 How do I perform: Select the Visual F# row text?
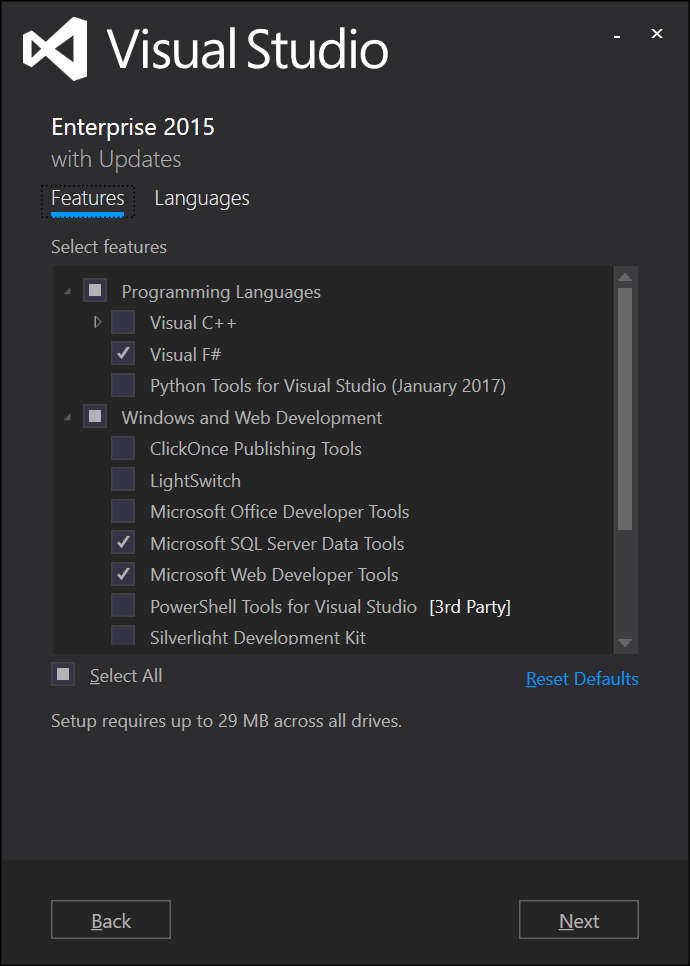click(x=185, y=354)
